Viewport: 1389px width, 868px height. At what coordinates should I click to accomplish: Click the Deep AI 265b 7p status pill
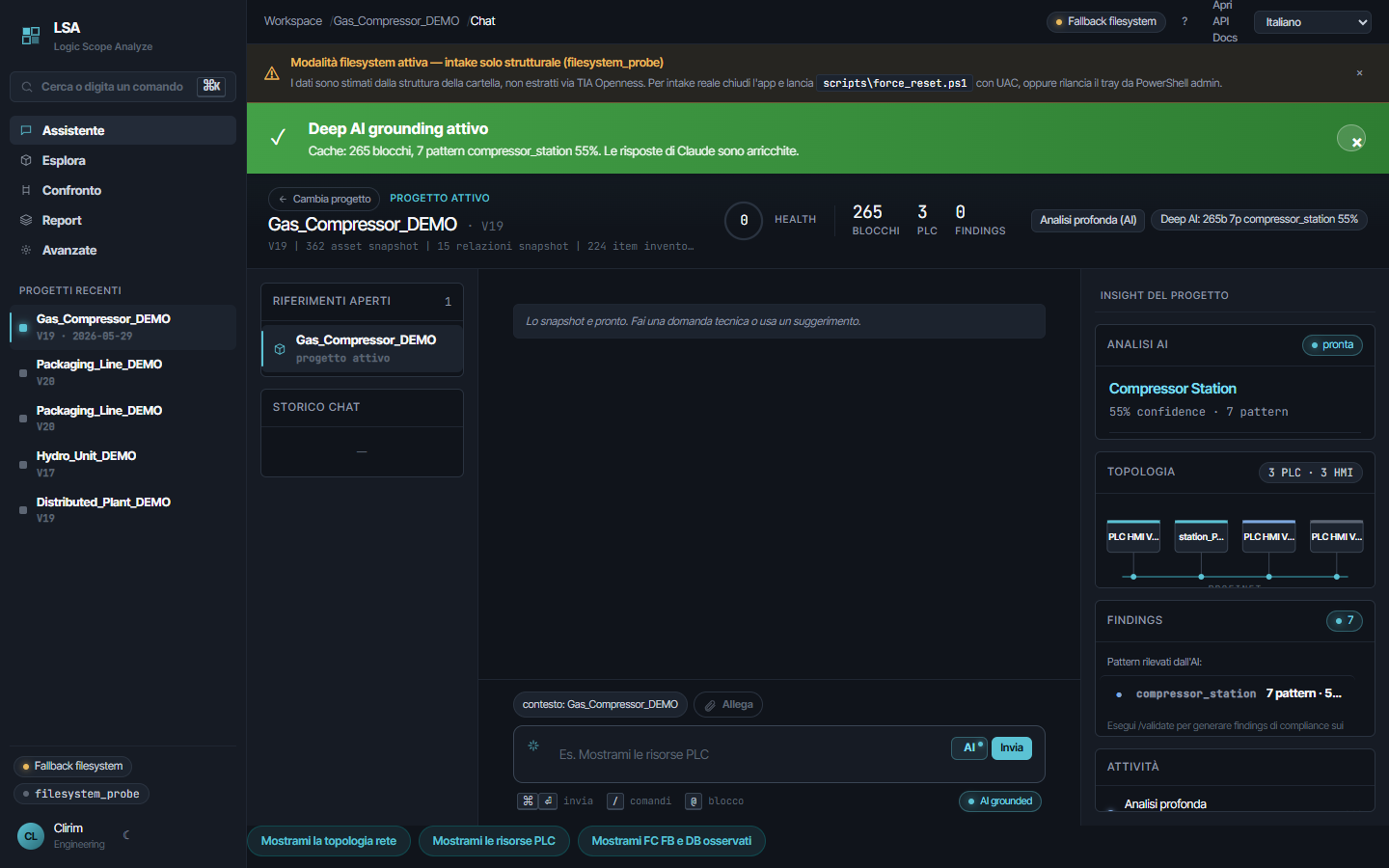1259,220
